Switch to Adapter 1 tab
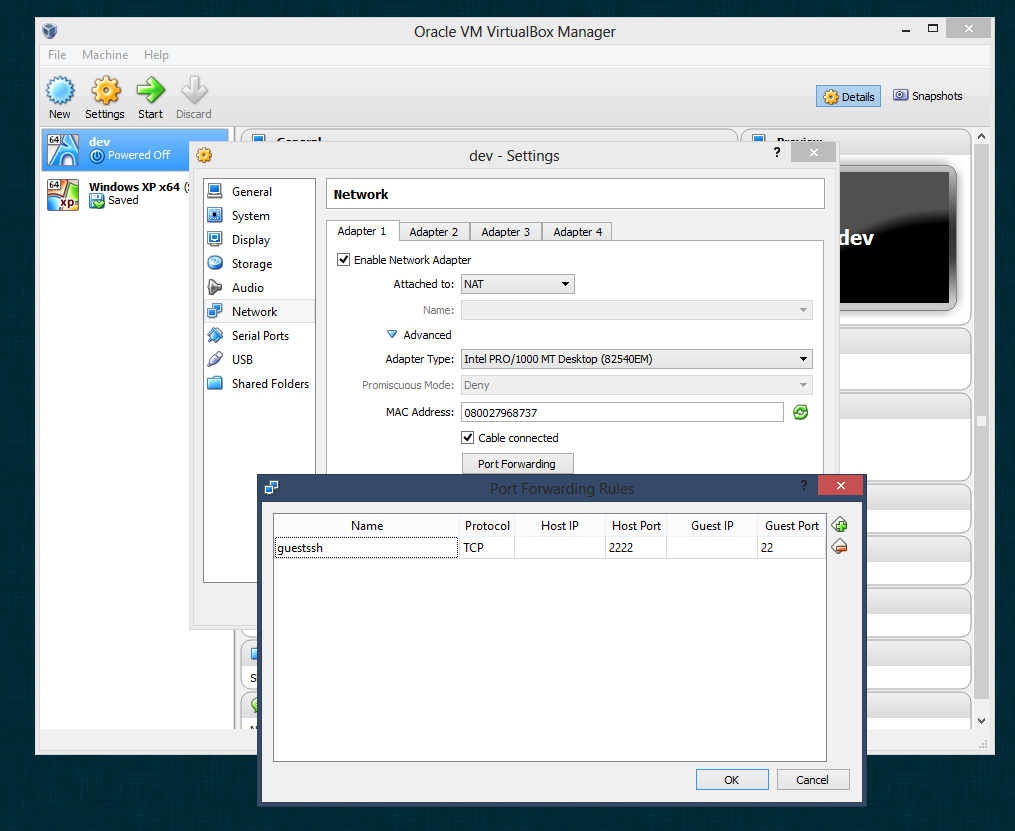The width and height of the screenshot is (1015, 831). 362,231
